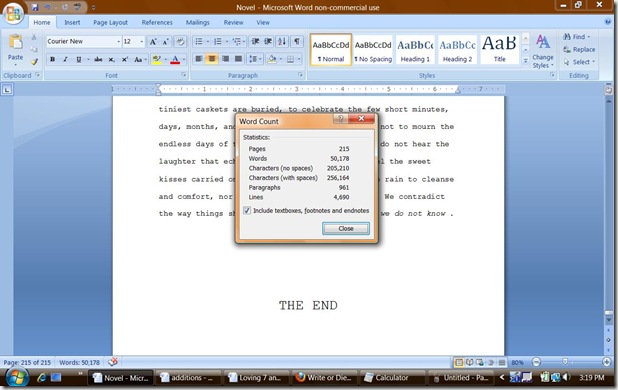Open the Select dropdown in Editing group
This screenshot has height=390, width=618.
point(579,62)
